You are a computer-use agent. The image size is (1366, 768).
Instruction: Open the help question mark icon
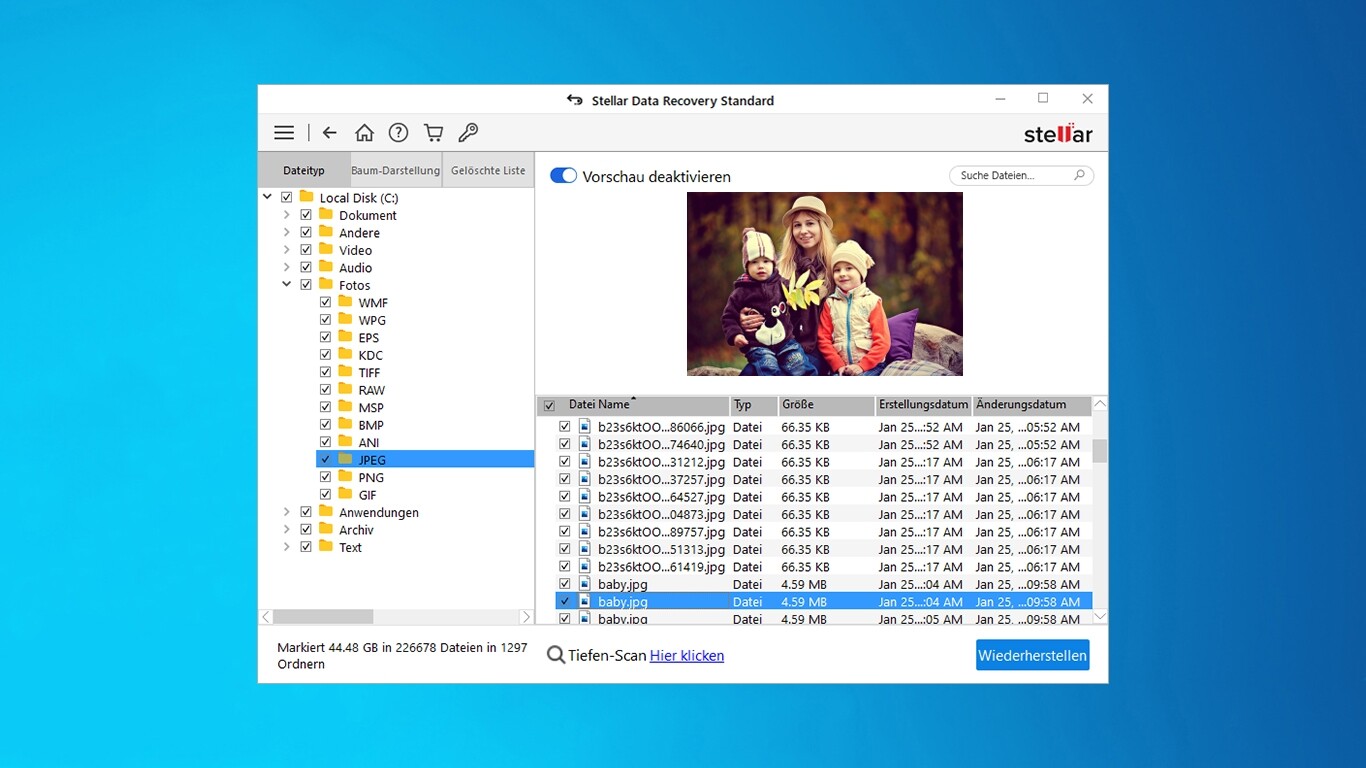tap(398, 133)
